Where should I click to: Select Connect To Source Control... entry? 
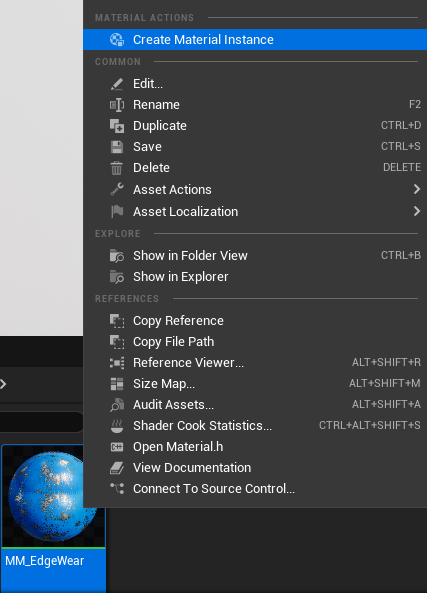(x=255, y=489)
